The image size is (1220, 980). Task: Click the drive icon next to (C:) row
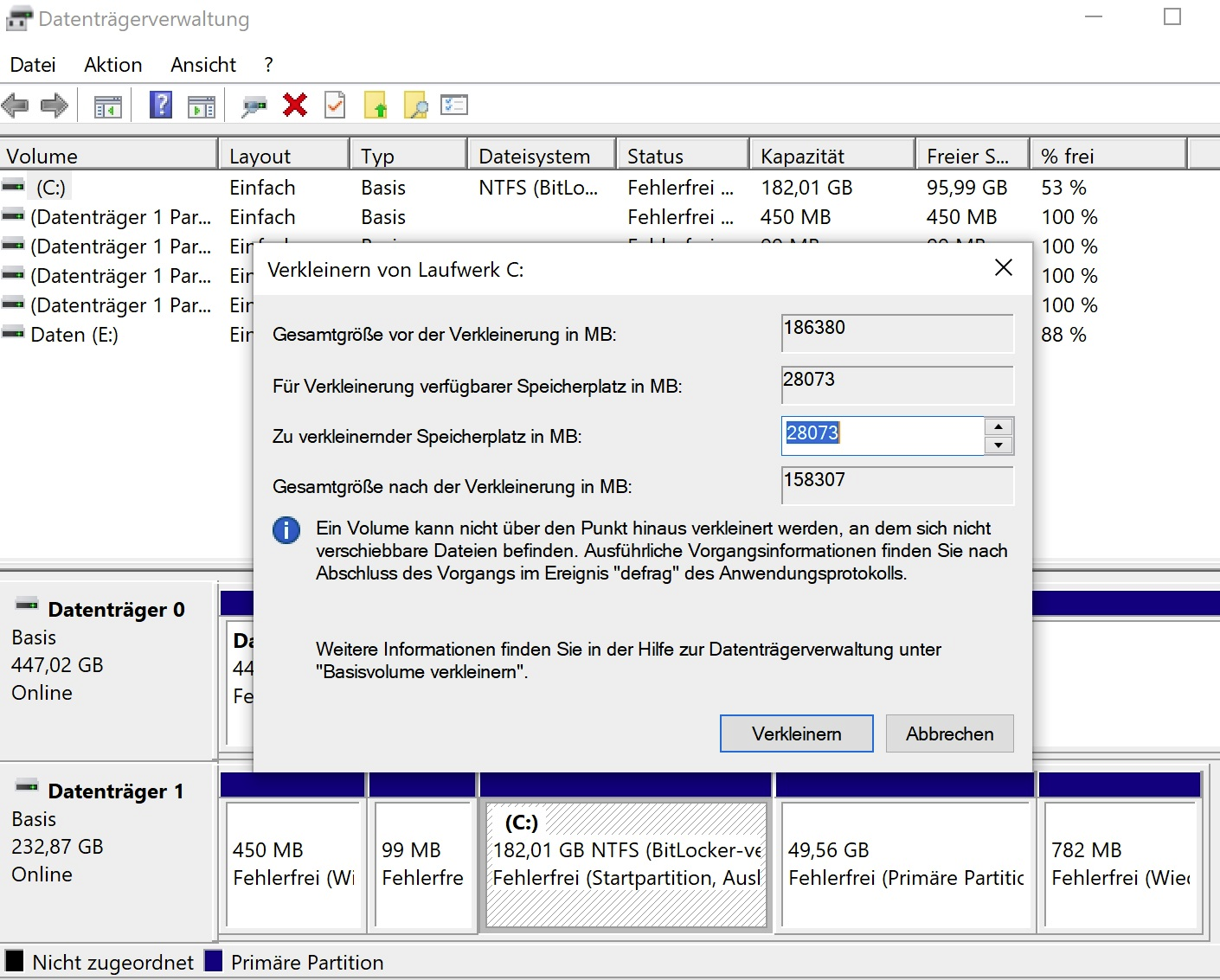pos(13,186)
